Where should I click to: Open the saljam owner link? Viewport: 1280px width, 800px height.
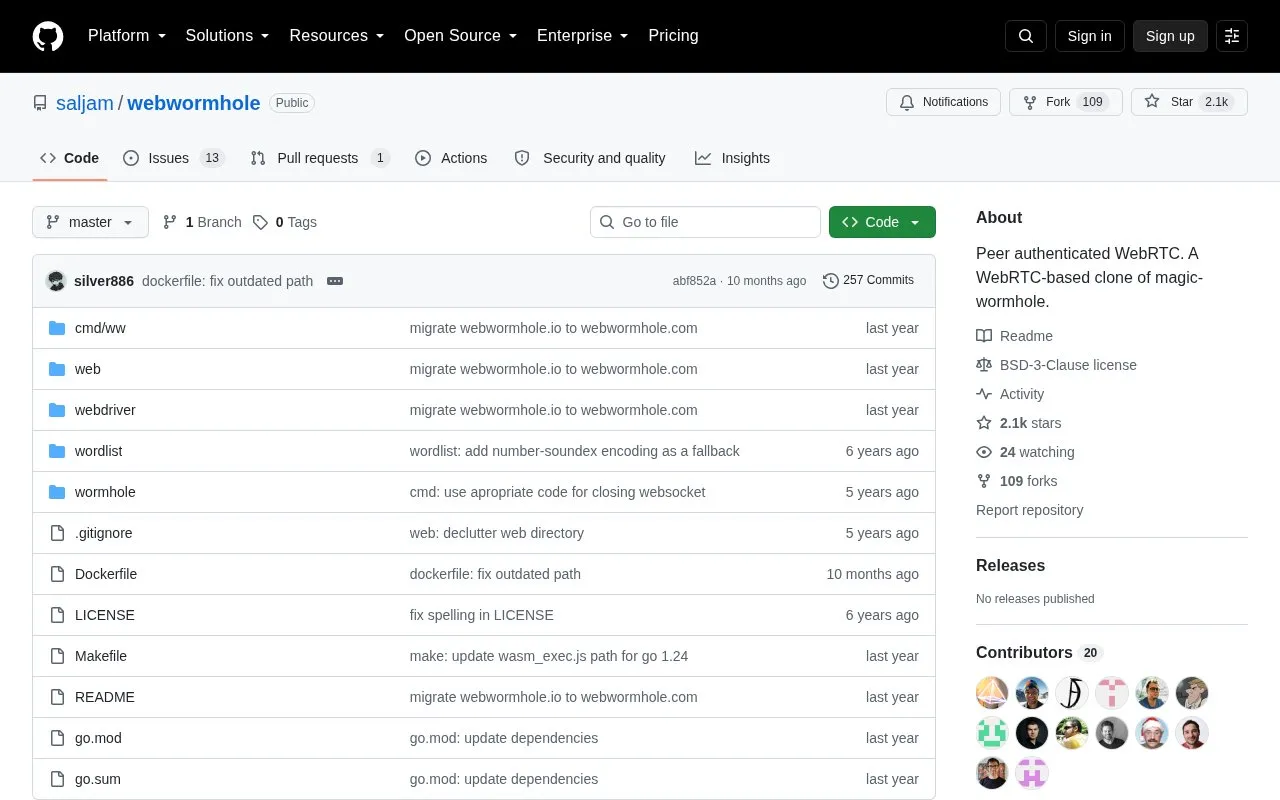point(85,103)
